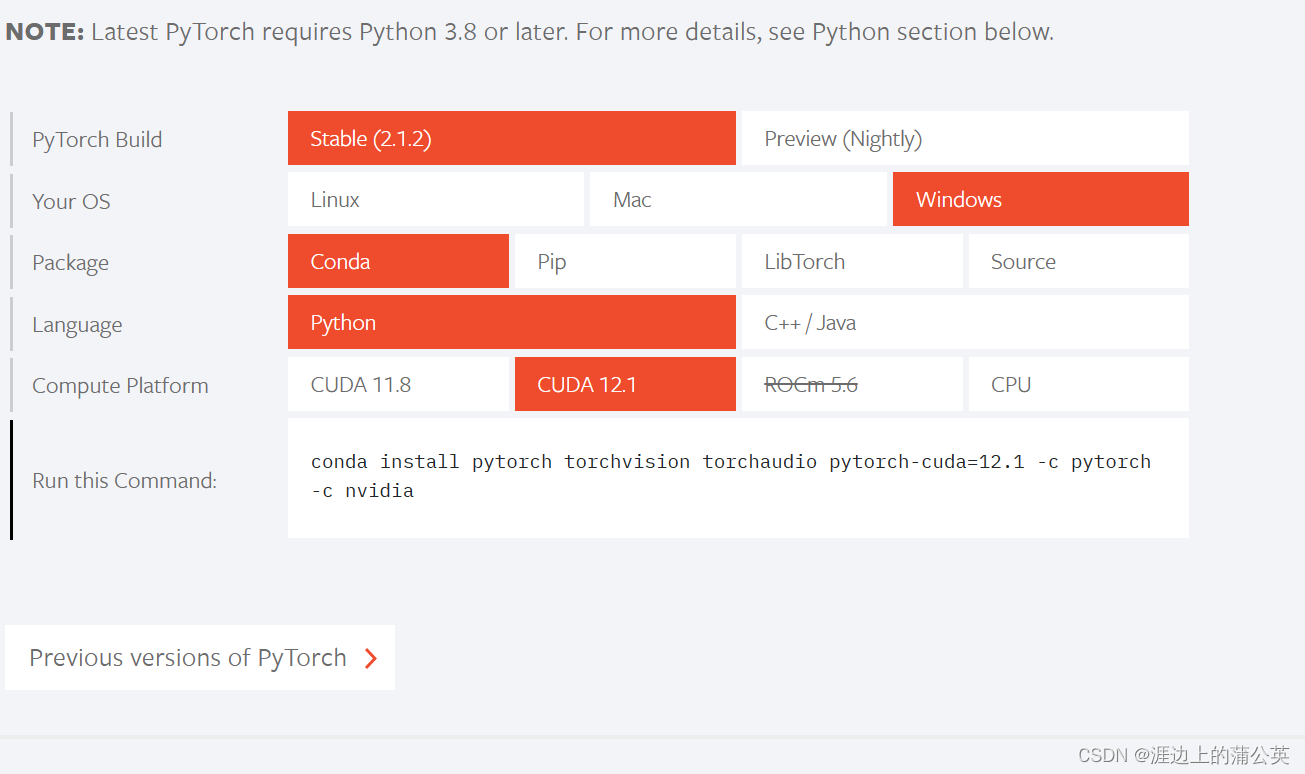Open Previous versions of PyTorch
This screenshot has height=774, width=1305.
click(188, 658)
